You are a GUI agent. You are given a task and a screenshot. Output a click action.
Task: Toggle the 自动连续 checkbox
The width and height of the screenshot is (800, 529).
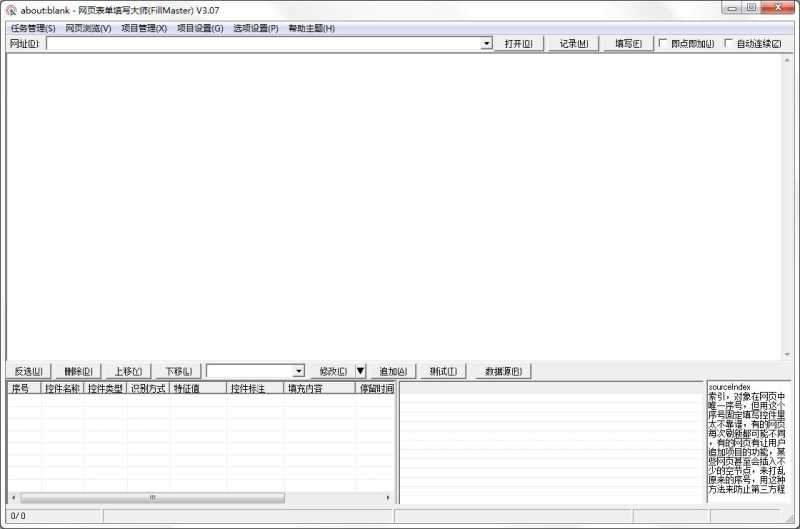pyautogui.click(x=728, y=44)
